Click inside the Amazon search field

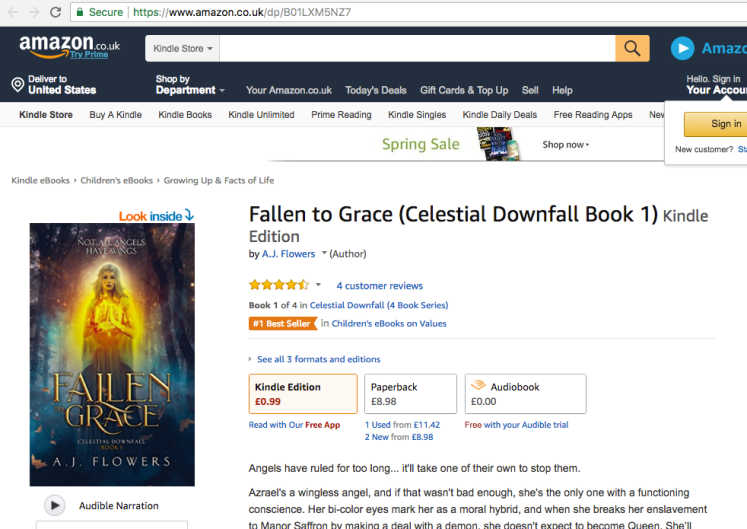coord(417,48)
